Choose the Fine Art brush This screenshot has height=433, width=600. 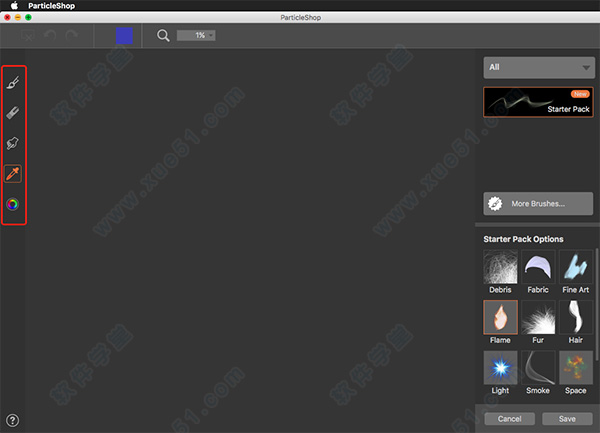coord(576,272)
